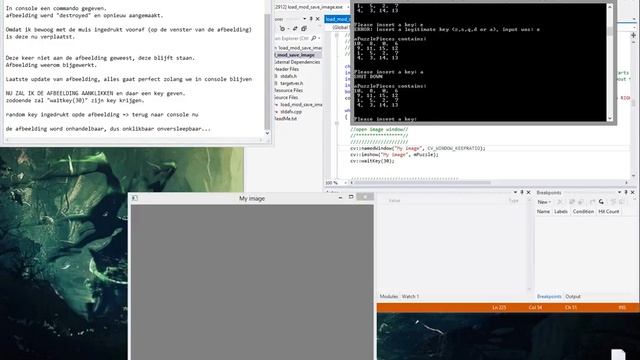Click the Condition column header
The width and height of the screenshot is (640, 360).
pyautogui.click(x=583, y=211)
